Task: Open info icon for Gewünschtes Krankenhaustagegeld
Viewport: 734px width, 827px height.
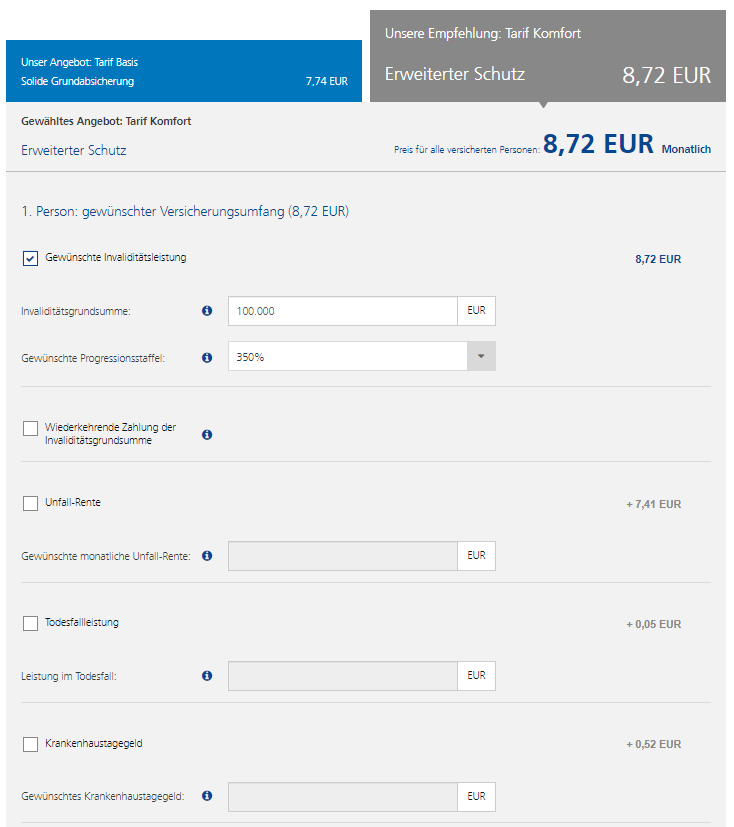Action: [x=207, y=795]
